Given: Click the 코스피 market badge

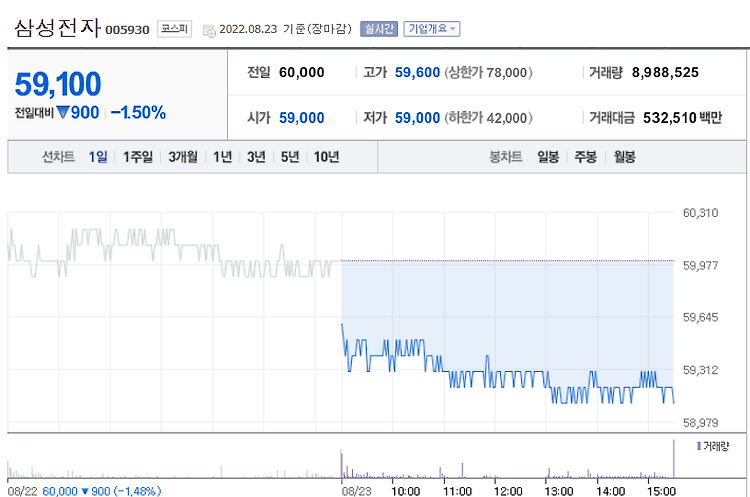Looking at the screenshot, I should click(174, 29).
